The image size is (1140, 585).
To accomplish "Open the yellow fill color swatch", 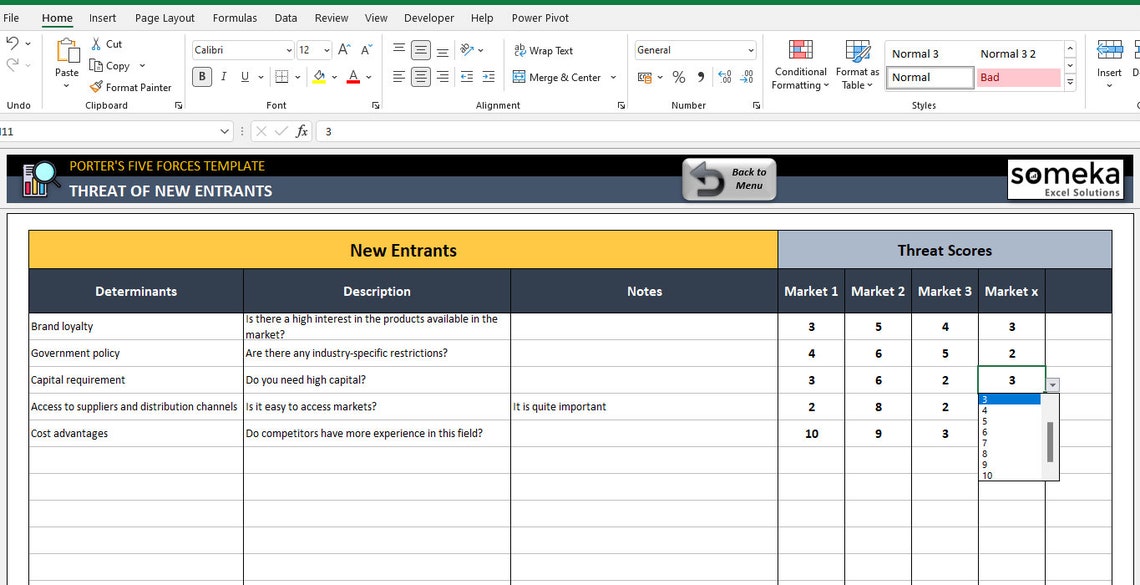I will 321,76.
